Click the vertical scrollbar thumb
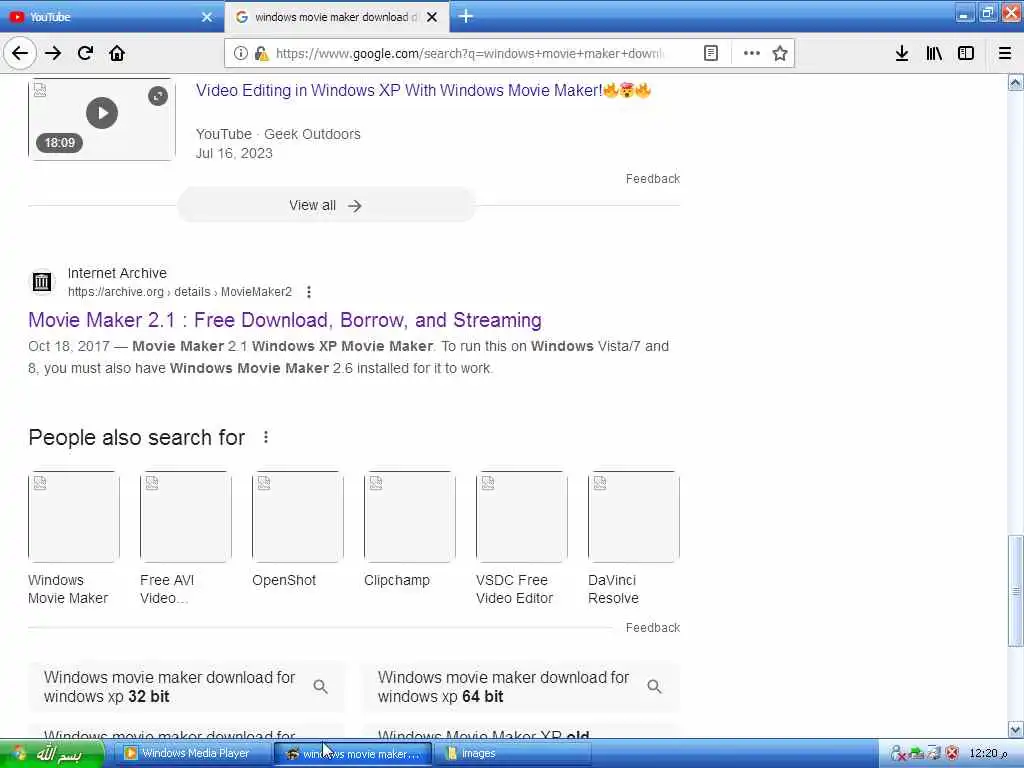The image size is (1024, 768). 1016,590
